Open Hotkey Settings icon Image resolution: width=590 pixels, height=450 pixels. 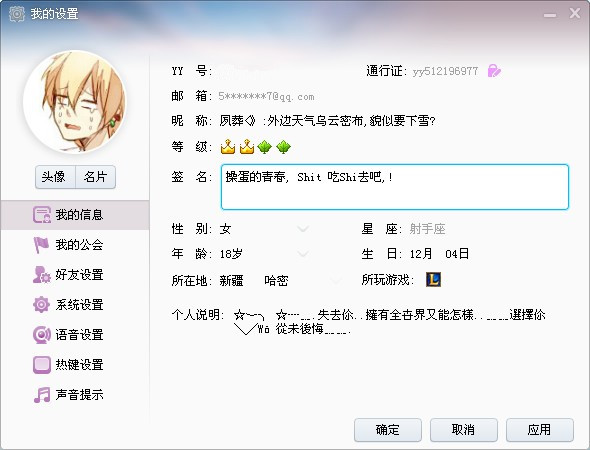(x=41, y=365)
